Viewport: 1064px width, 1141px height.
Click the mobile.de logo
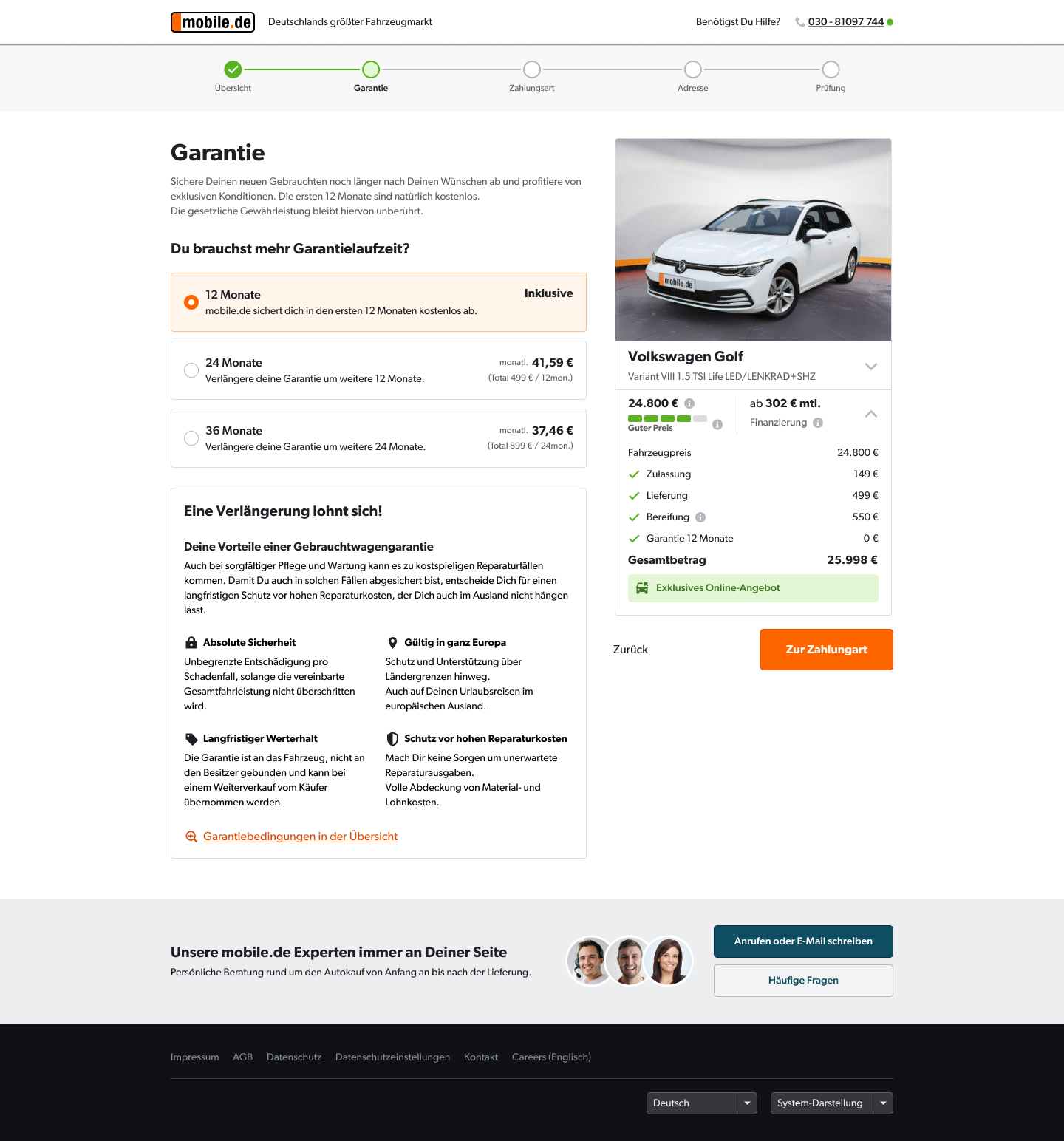click(x=213, y=22)
